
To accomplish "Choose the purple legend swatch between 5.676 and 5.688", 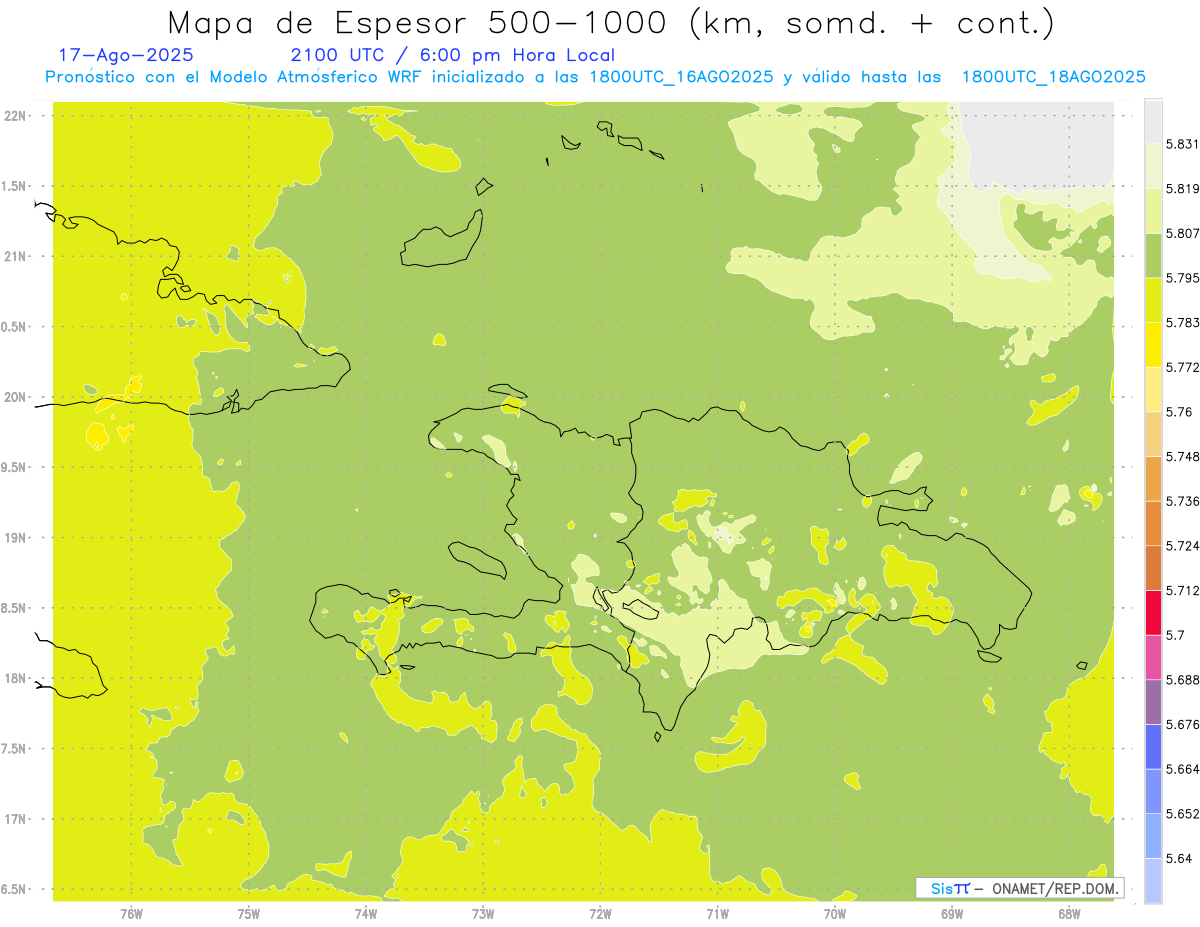I will point(1153,702).
